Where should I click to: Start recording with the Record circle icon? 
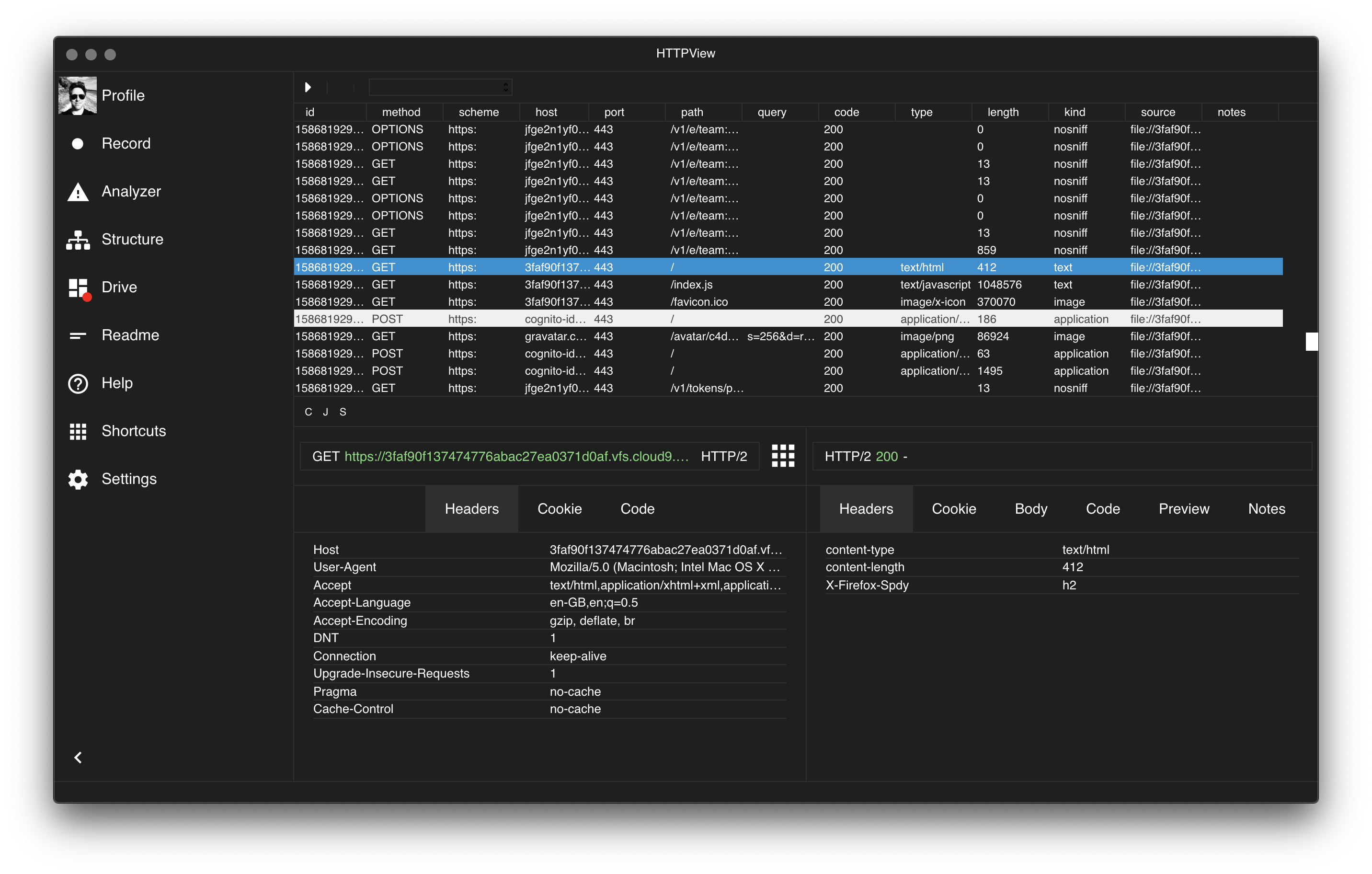pyautogui.click(x=78, y=144)
